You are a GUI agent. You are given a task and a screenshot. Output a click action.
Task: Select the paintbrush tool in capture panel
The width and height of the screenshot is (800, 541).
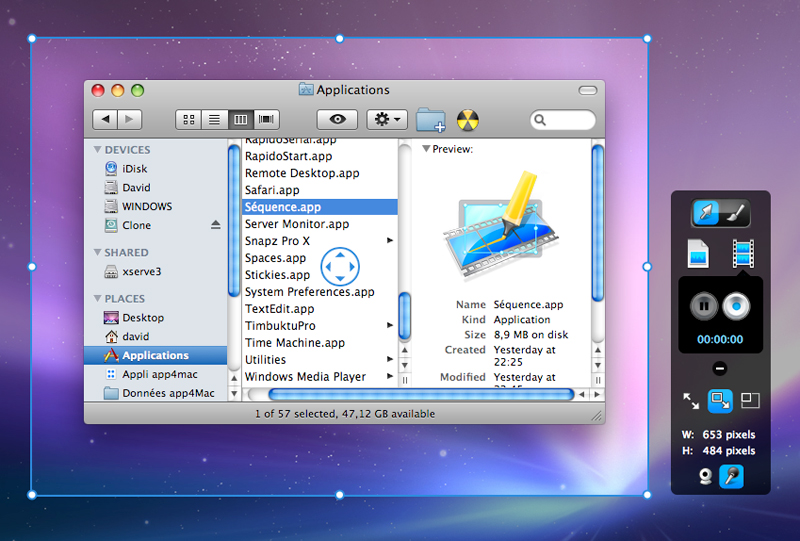(735, 213)
